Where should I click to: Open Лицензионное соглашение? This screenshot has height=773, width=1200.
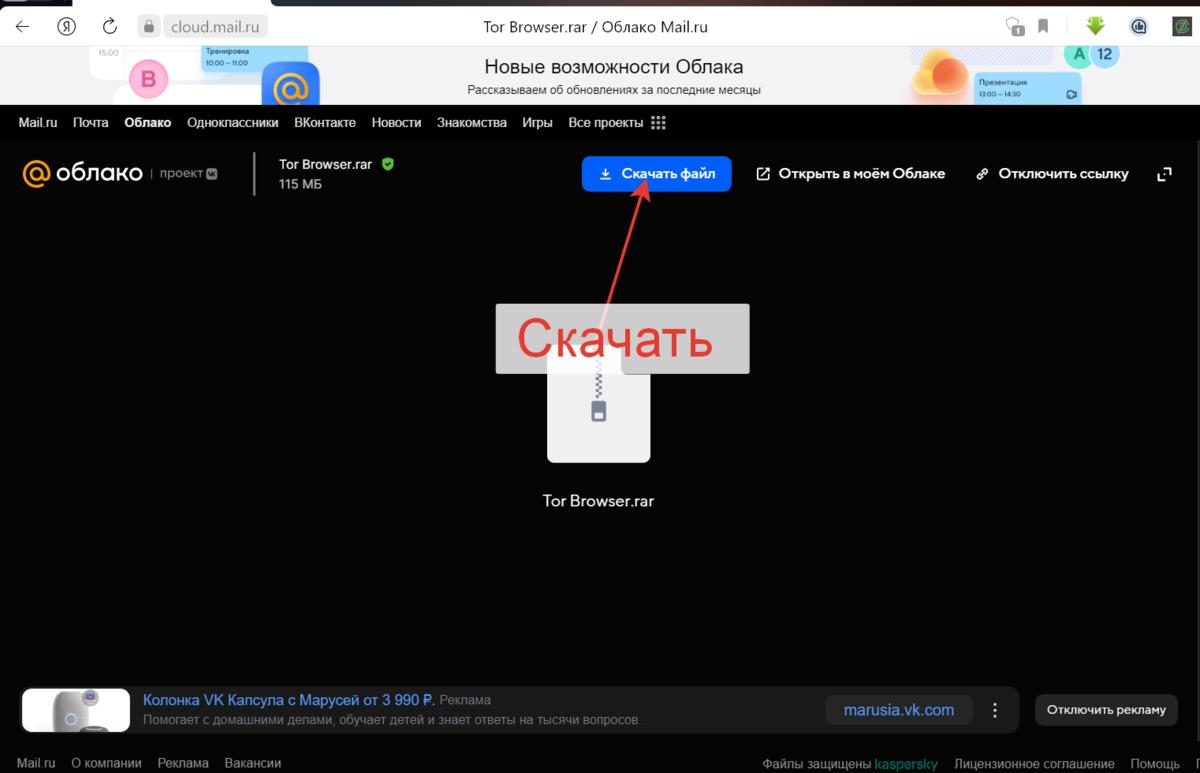click(x=1034, y=764)
